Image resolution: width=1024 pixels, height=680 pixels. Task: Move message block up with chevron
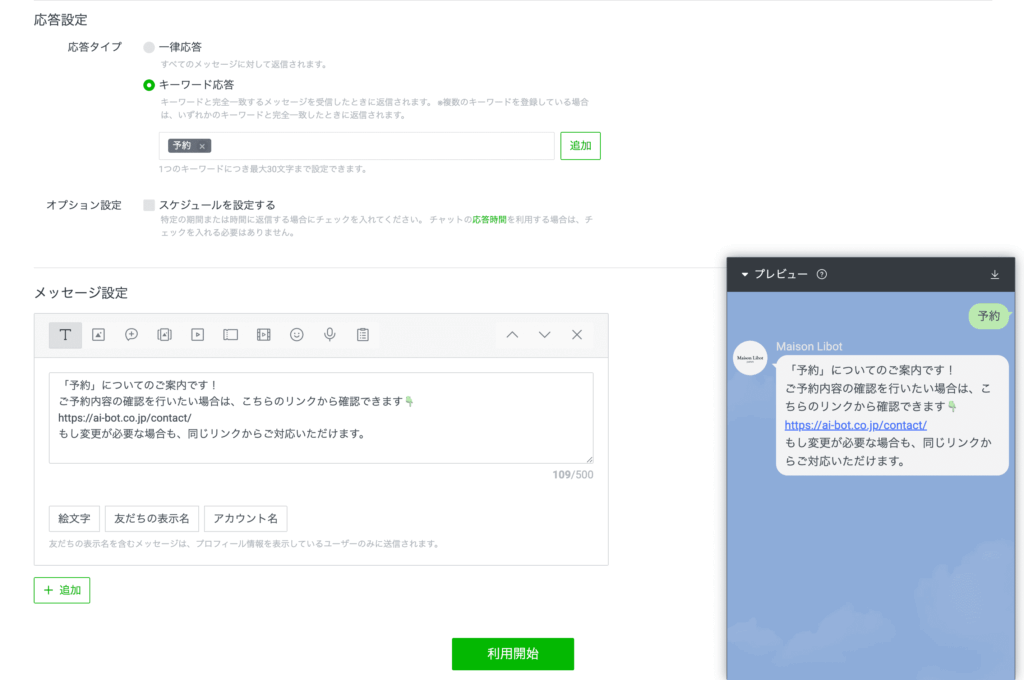pos(512,335)
